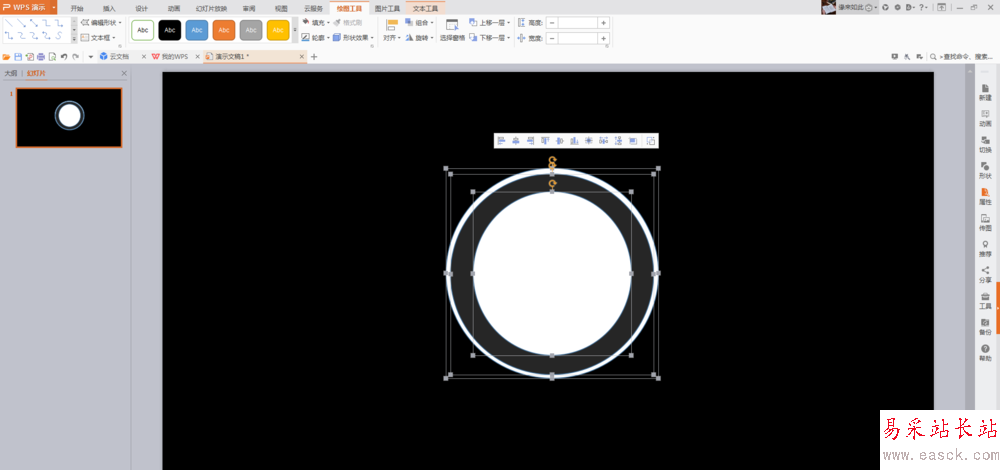
Task: Switch to the 图片工具 ribbon tab
Action: point(387,8)
